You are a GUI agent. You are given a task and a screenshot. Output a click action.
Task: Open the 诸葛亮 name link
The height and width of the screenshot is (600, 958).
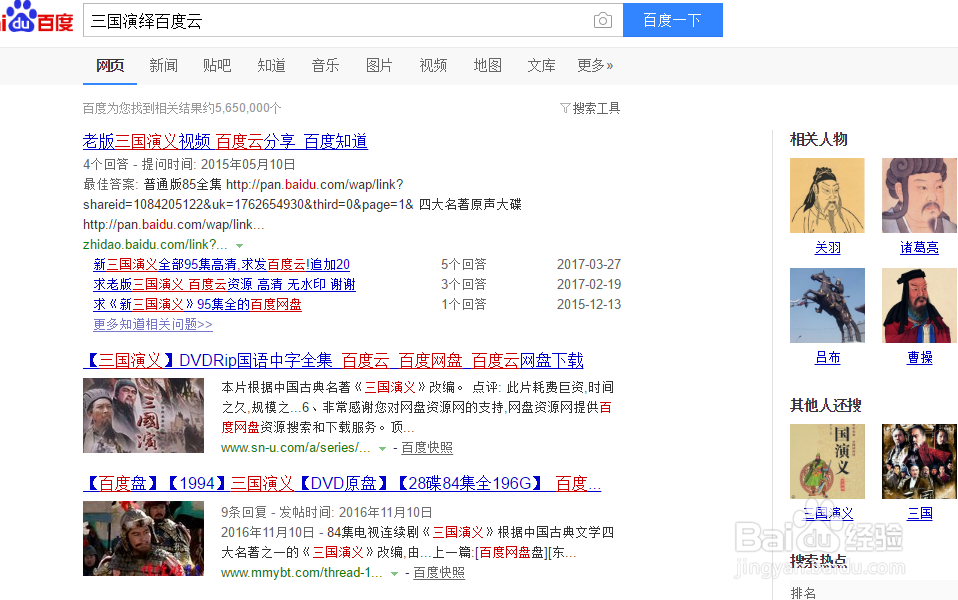[920, 247]
